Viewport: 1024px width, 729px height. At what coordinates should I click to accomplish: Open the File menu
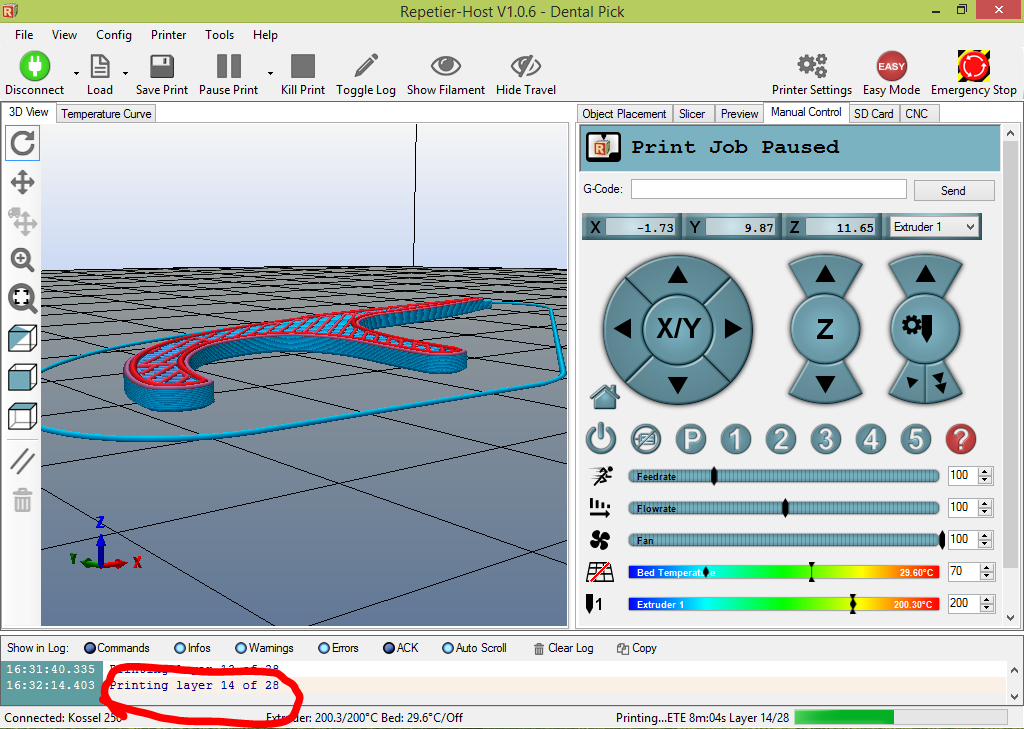(x=24, y=35)
